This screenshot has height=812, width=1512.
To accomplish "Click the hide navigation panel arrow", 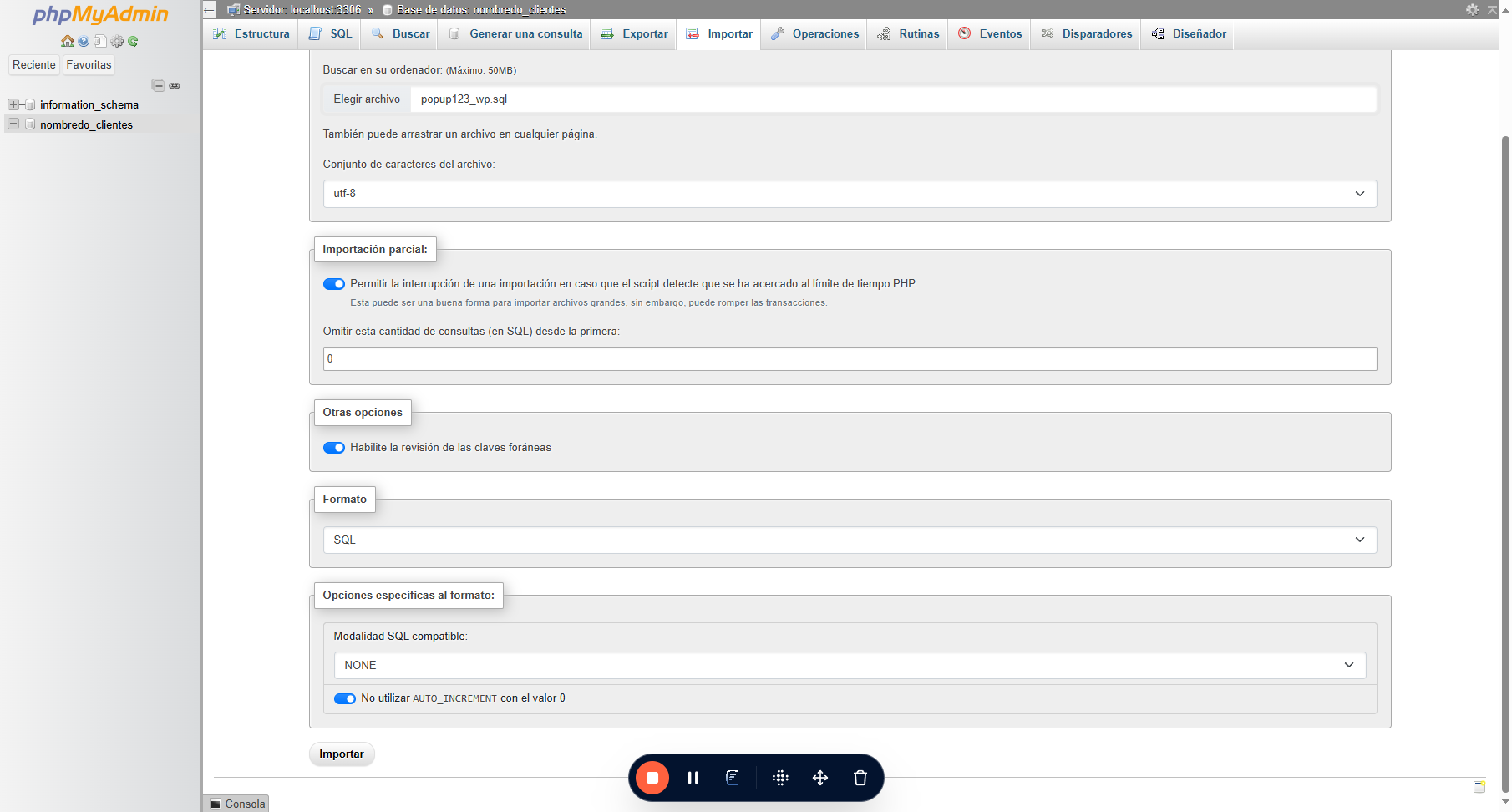I will (210, 9).
